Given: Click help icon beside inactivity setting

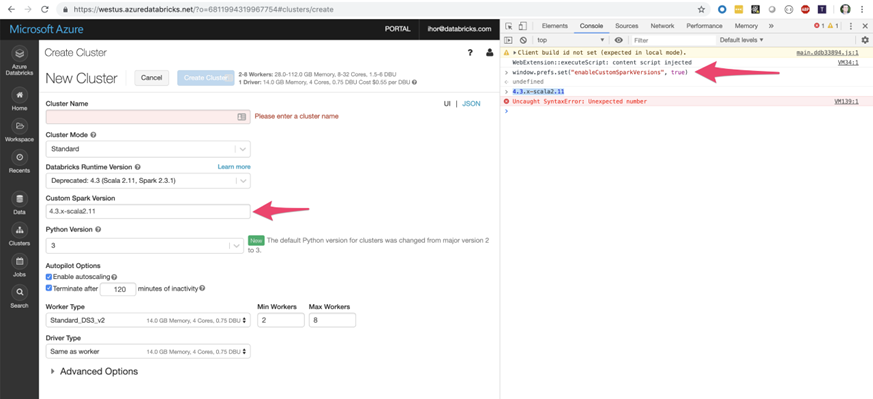Looking at the screenshot, I should (202, 288).
